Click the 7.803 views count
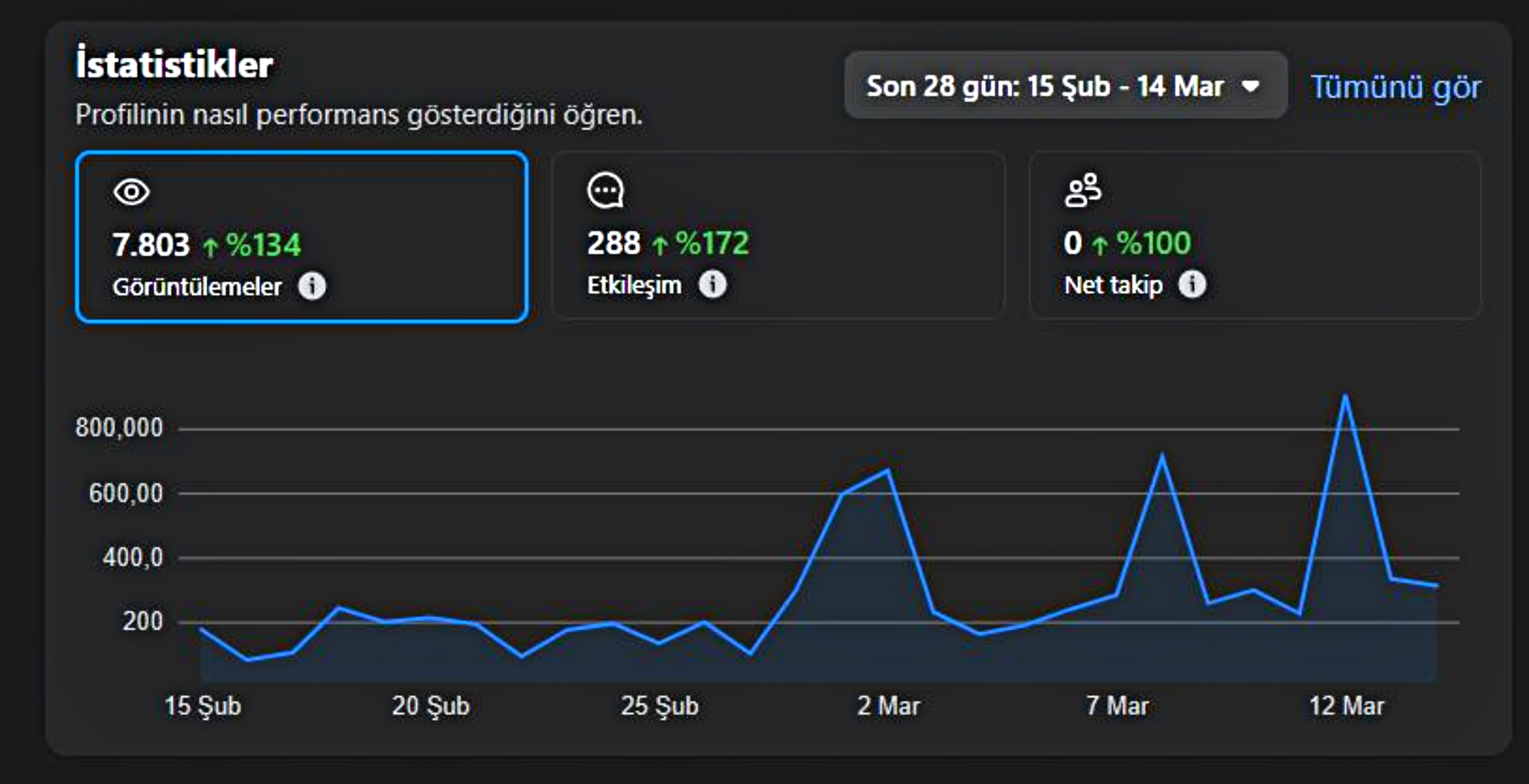Image resolution: width=1529 pixels, height=784 pixels. click(151, 245)
